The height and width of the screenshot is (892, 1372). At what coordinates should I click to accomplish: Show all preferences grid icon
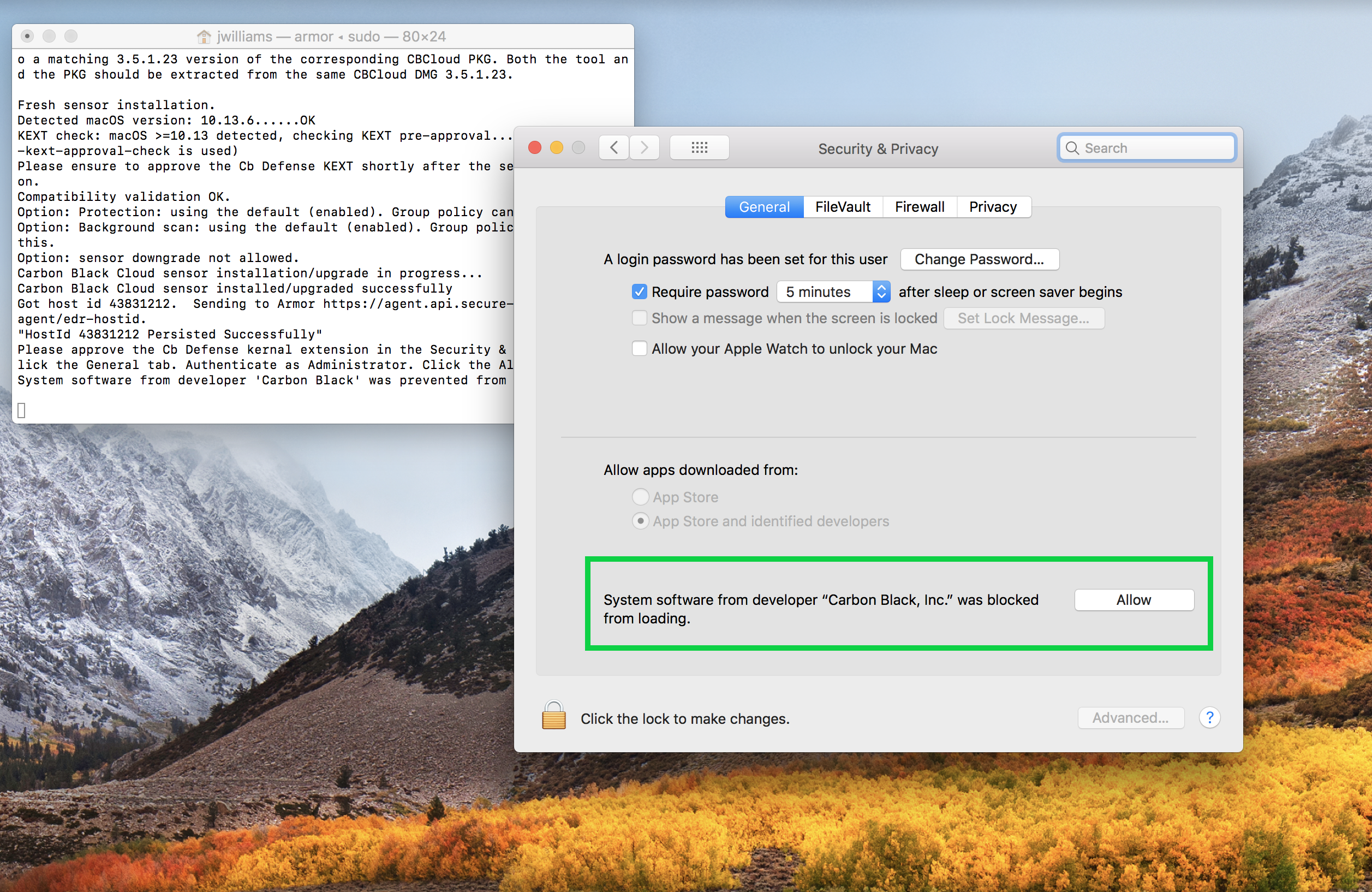pos(699,148)
